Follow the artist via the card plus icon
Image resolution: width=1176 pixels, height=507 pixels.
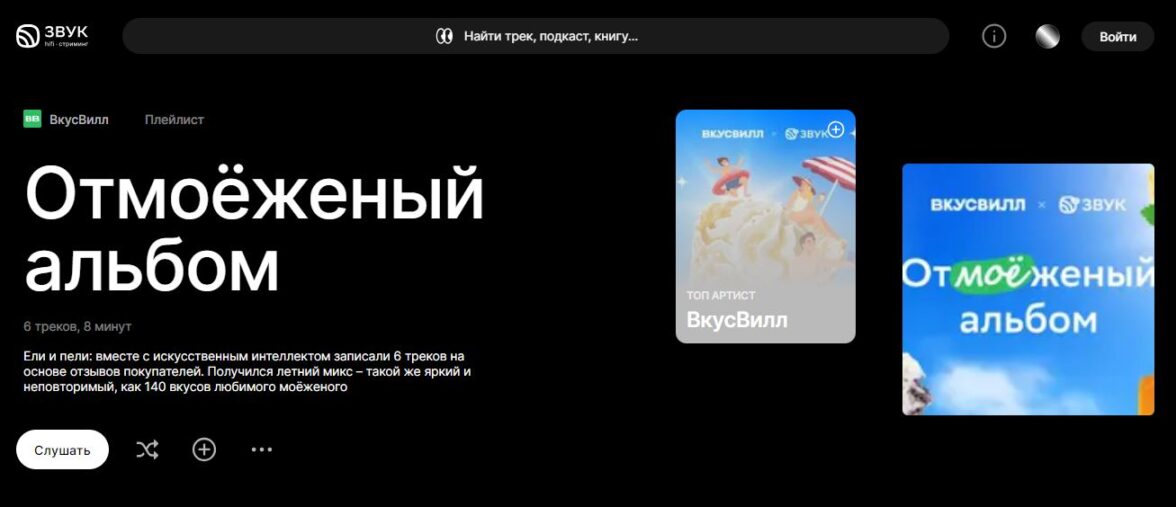tap(836, 130)
